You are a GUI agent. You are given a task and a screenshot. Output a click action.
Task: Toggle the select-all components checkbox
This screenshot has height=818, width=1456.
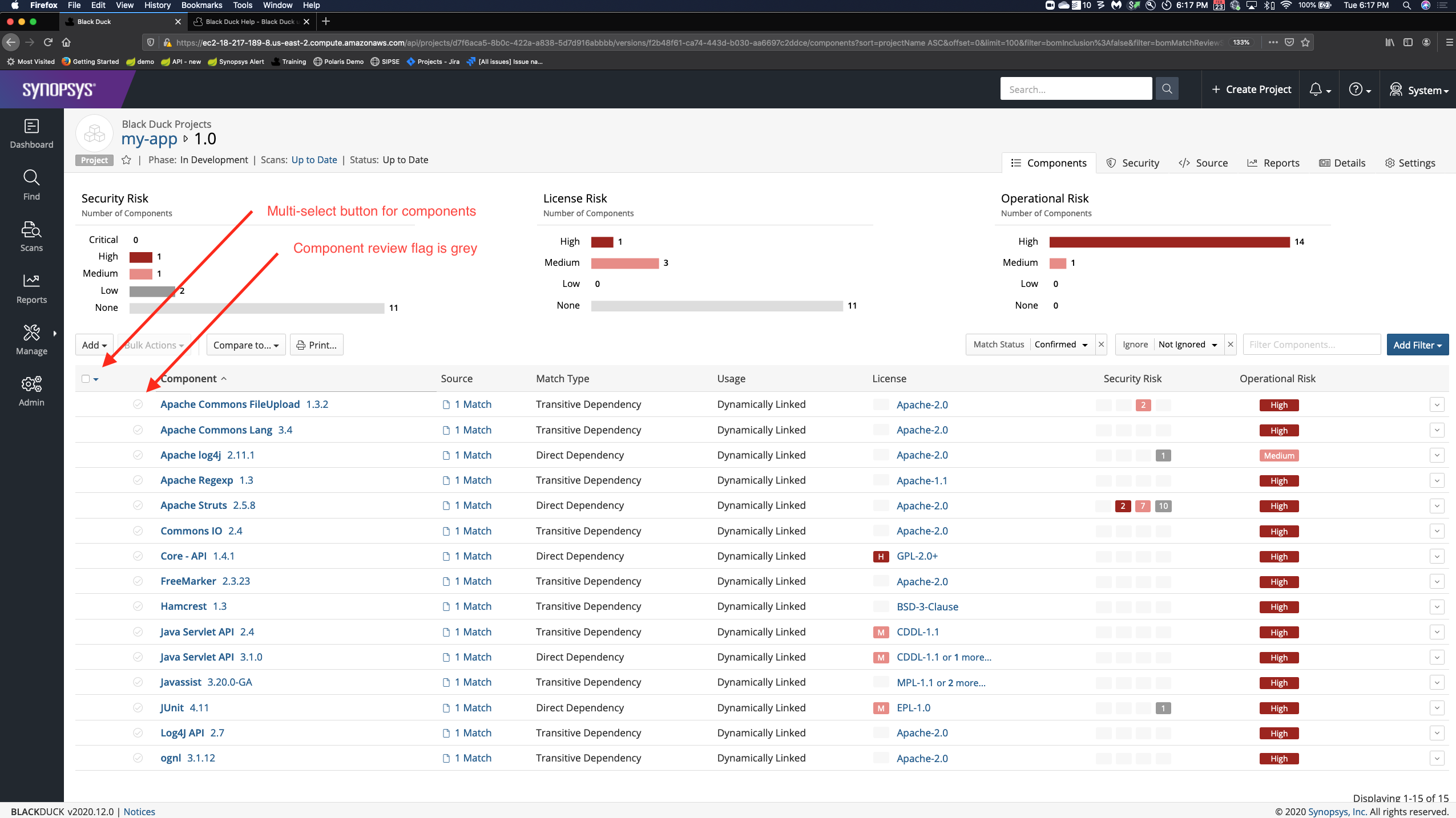click(86, 379)
